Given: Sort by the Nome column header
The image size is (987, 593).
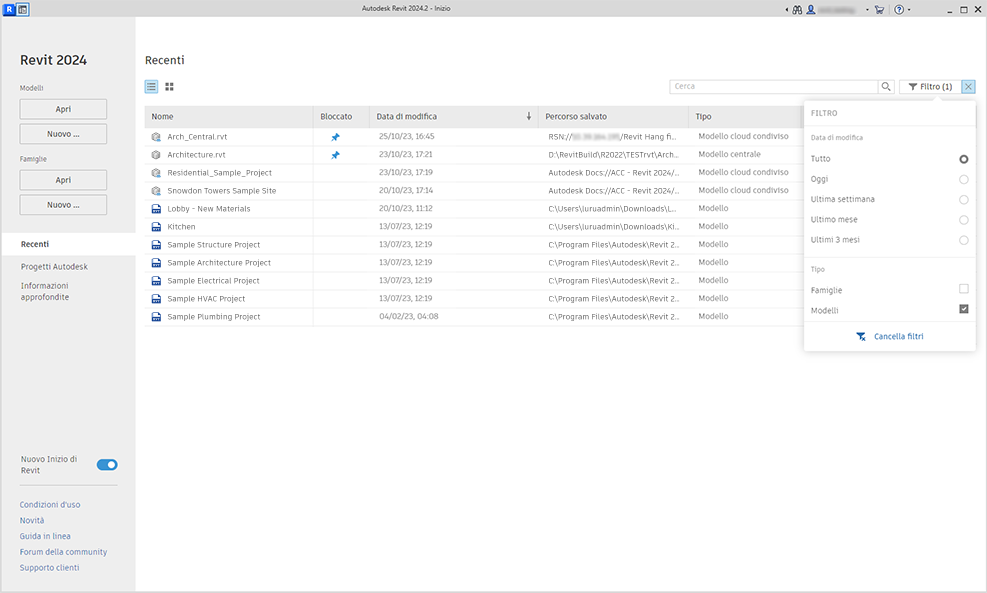Looking at the screenshot, I should coord(228,116).
